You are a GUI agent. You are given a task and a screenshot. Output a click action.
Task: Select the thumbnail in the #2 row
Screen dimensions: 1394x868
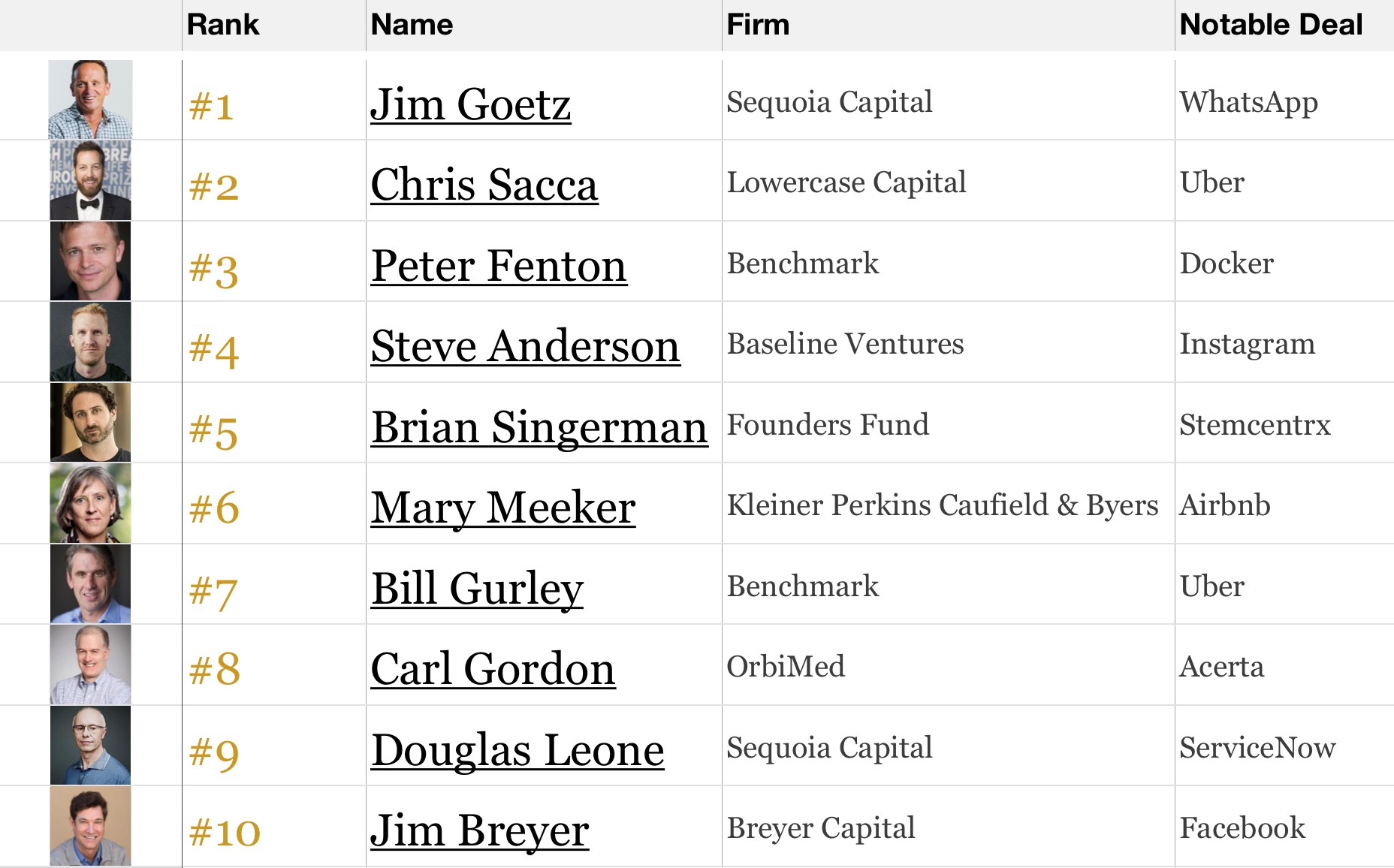click(x=90, y=181)
